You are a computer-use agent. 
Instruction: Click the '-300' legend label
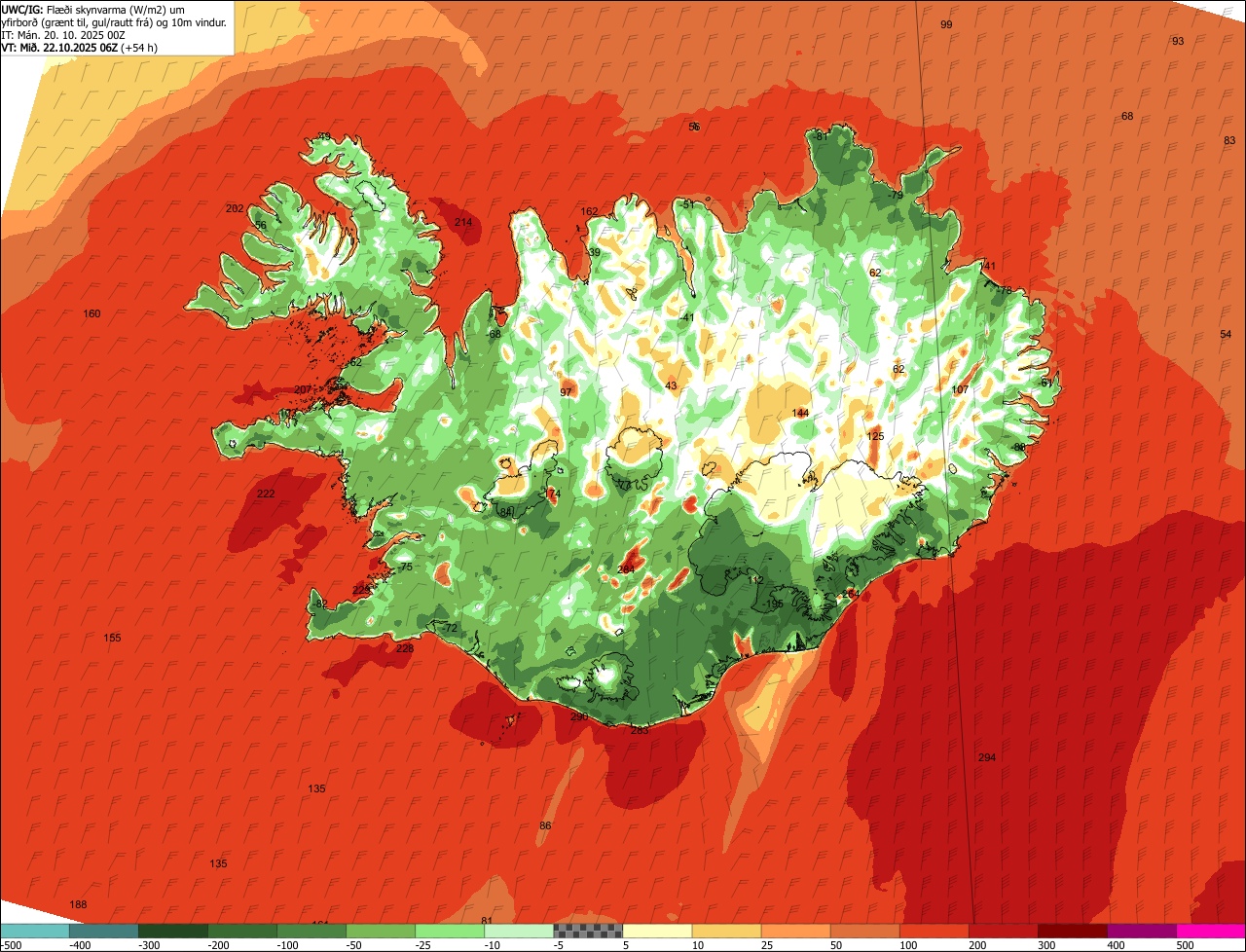click(149, 945)
